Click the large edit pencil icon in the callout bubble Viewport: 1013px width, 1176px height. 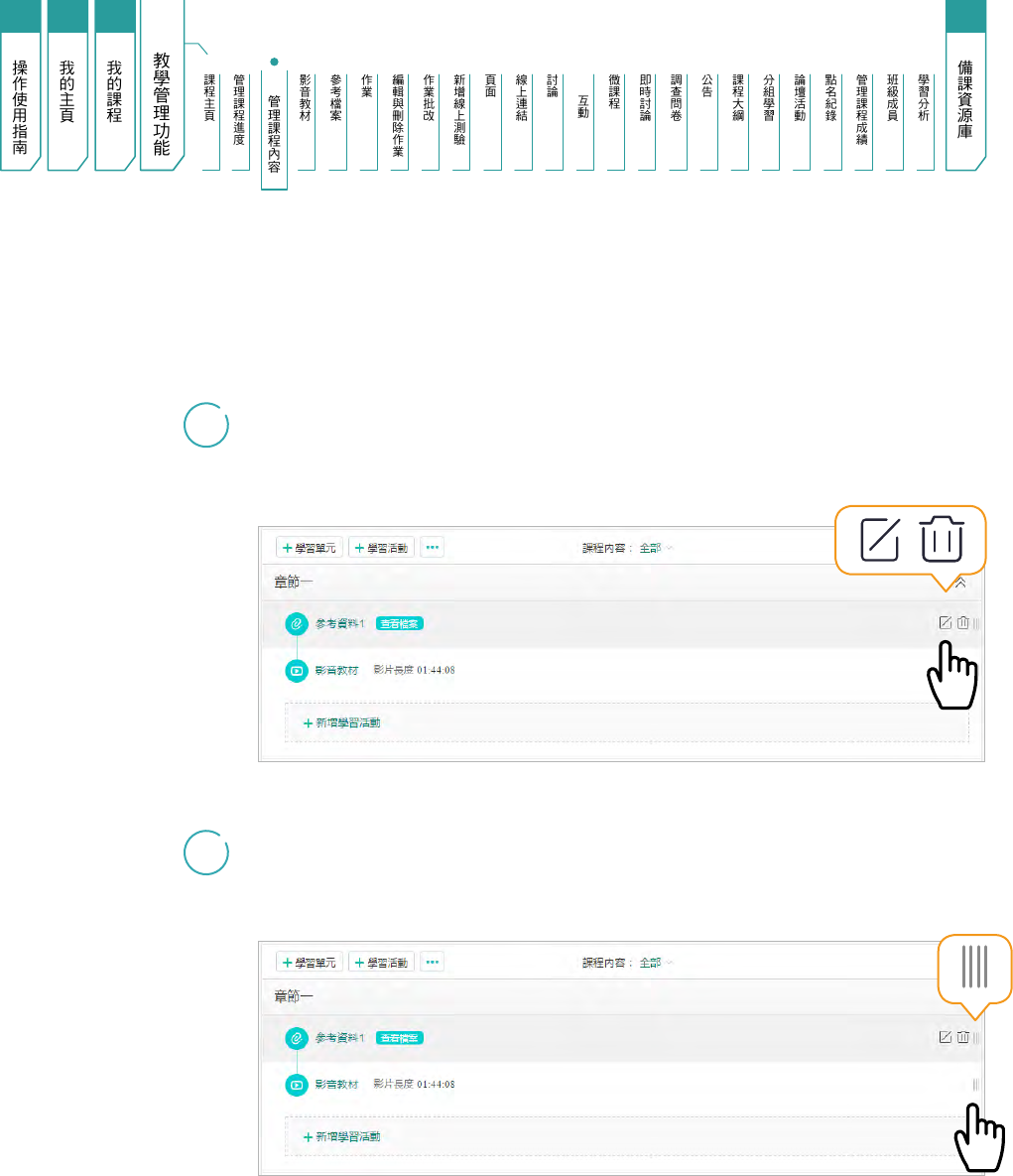point(879,539)
